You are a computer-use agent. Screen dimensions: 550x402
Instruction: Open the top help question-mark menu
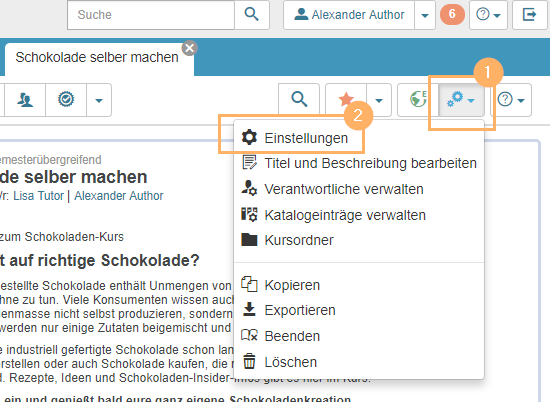click(488, 15)
